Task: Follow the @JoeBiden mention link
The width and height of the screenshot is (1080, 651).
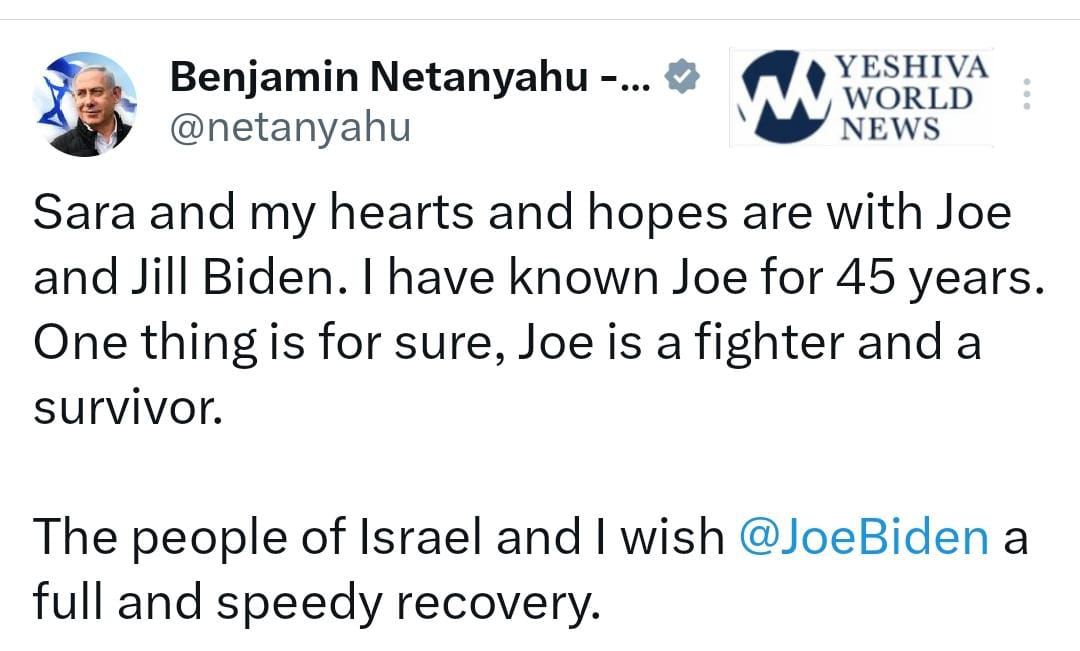Action: (x=864, y=536)
